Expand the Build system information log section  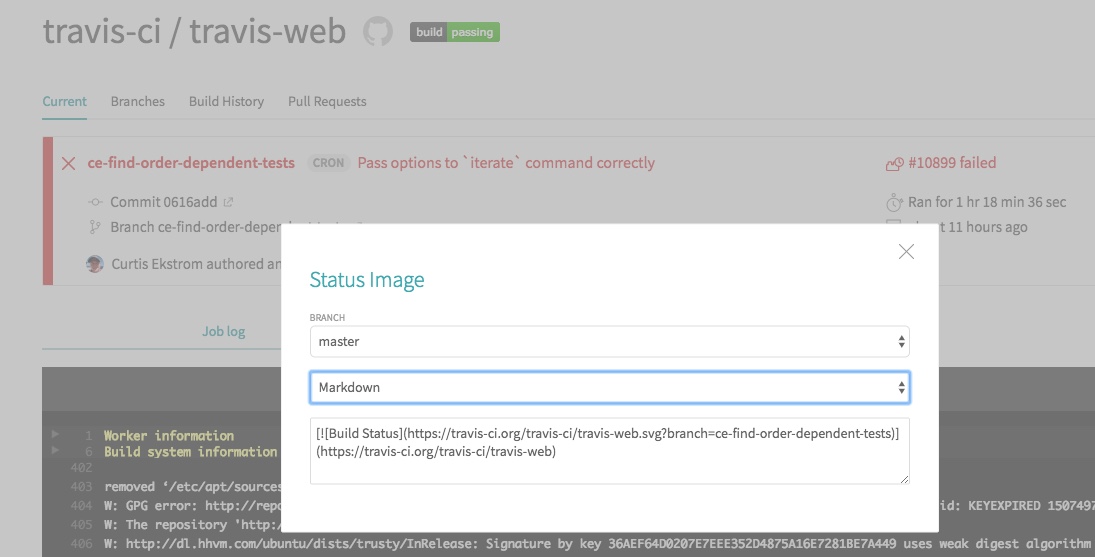click(54, 452)
